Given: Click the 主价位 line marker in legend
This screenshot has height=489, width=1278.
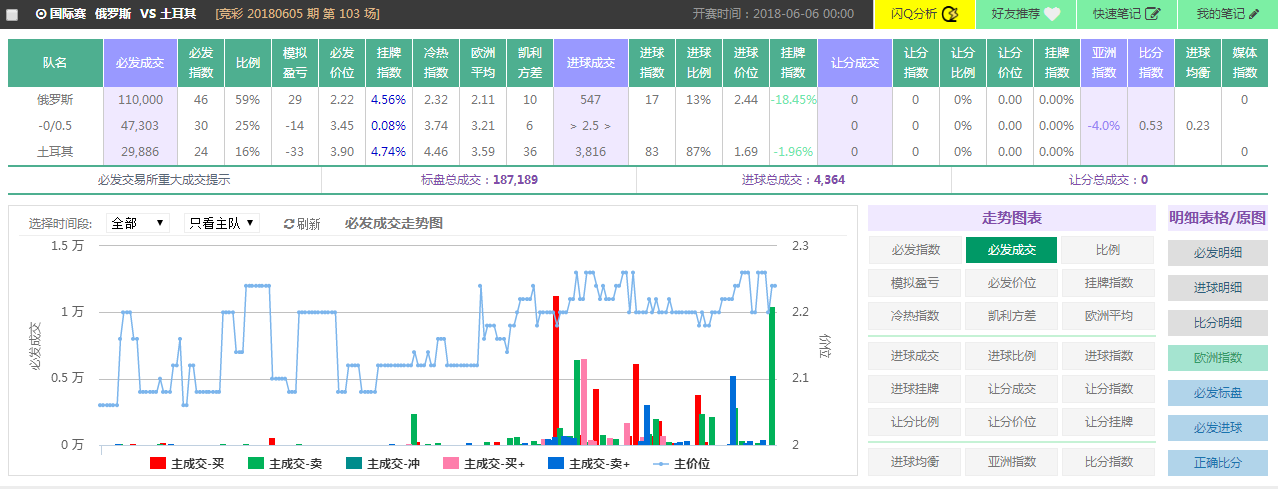Looking at the screenshot, I should click(661, 464).
